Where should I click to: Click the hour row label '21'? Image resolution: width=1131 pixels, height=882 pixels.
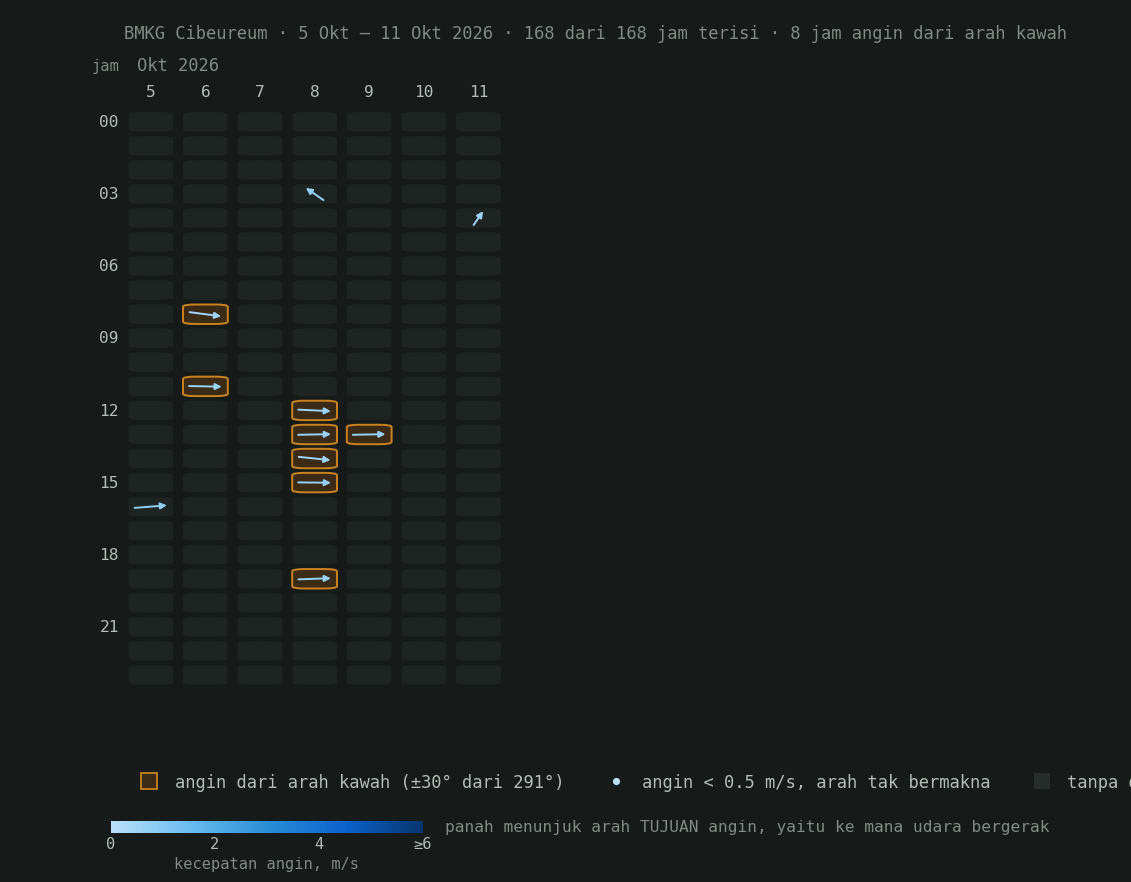tap(109, 627)
